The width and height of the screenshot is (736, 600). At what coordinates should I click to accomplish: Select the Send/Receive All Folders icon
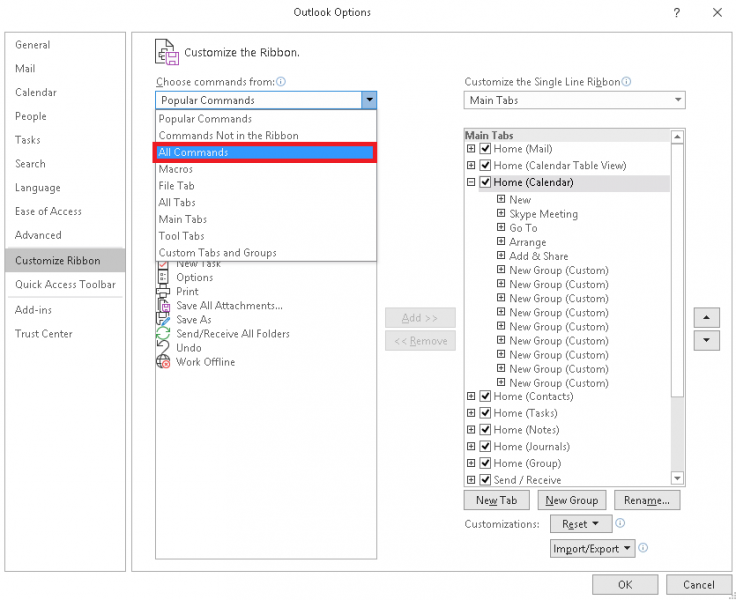tap(163, 334)
